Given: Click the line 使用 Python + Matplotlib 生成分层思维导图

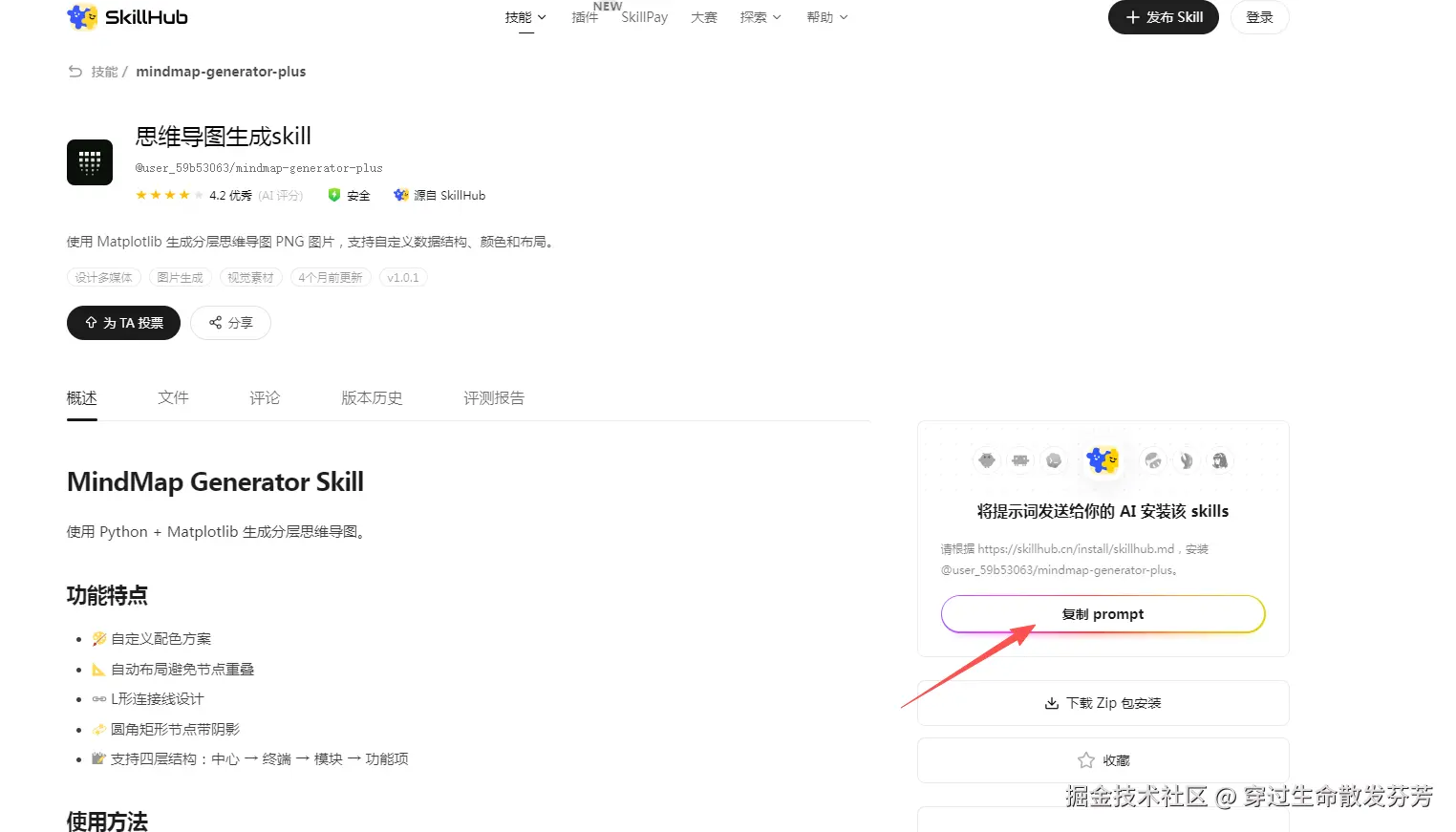Looking at the screenshot, I should click(217, 532).
